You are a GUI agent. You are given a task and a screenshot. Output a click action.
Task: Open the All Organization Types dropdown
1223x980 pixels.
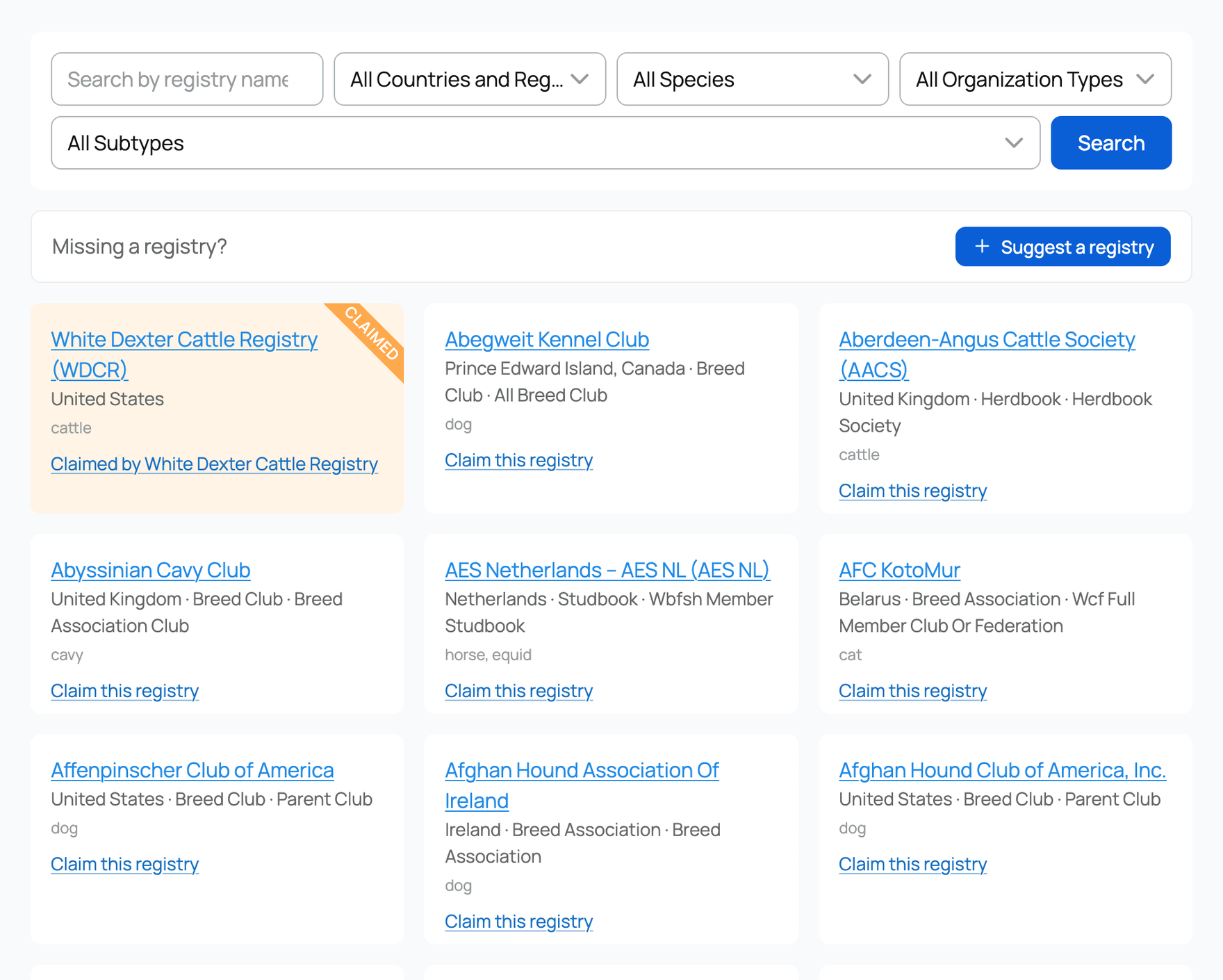[1035, 79]
